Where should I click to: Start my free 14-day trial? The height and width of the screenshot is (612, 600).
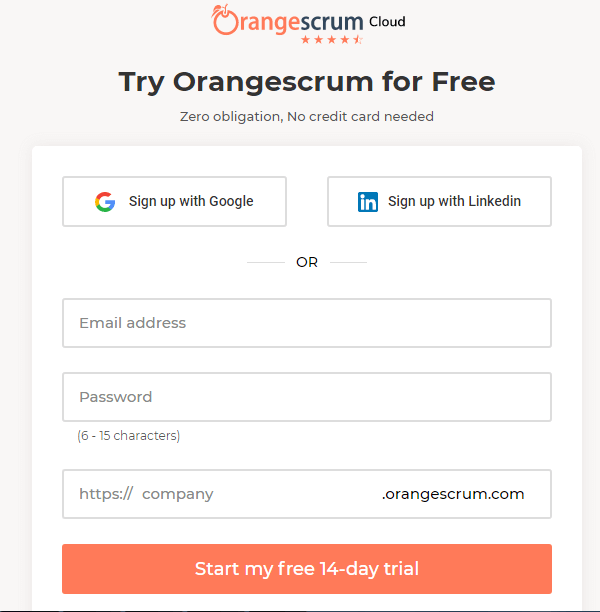(307, 569)
